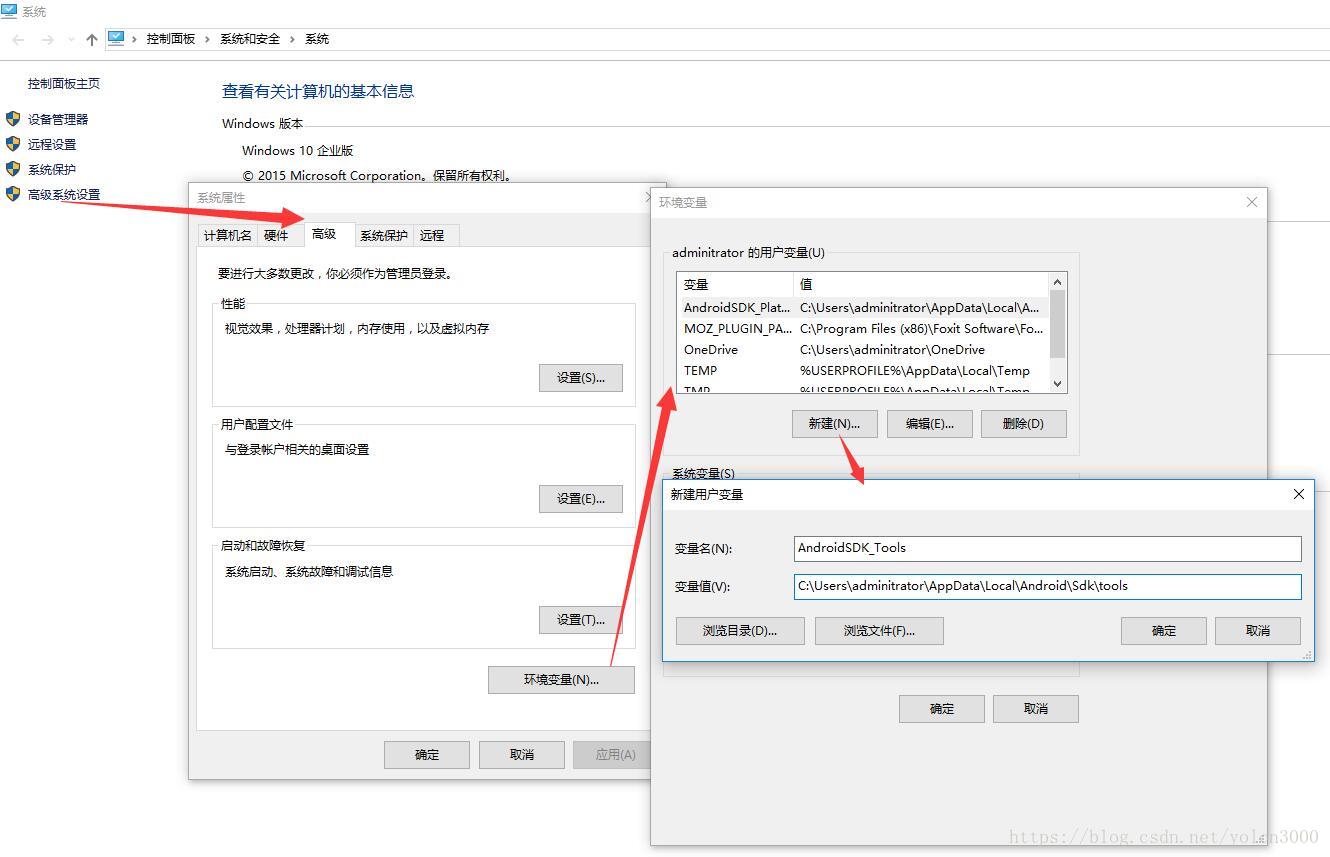Close the 环境变量 dialog

pos(1251,202)
